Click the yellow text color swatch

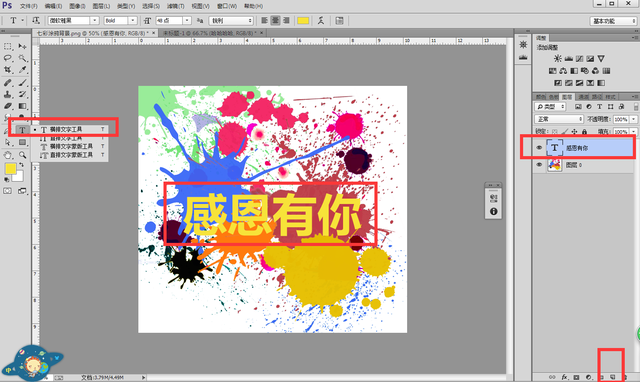point(303,20)
